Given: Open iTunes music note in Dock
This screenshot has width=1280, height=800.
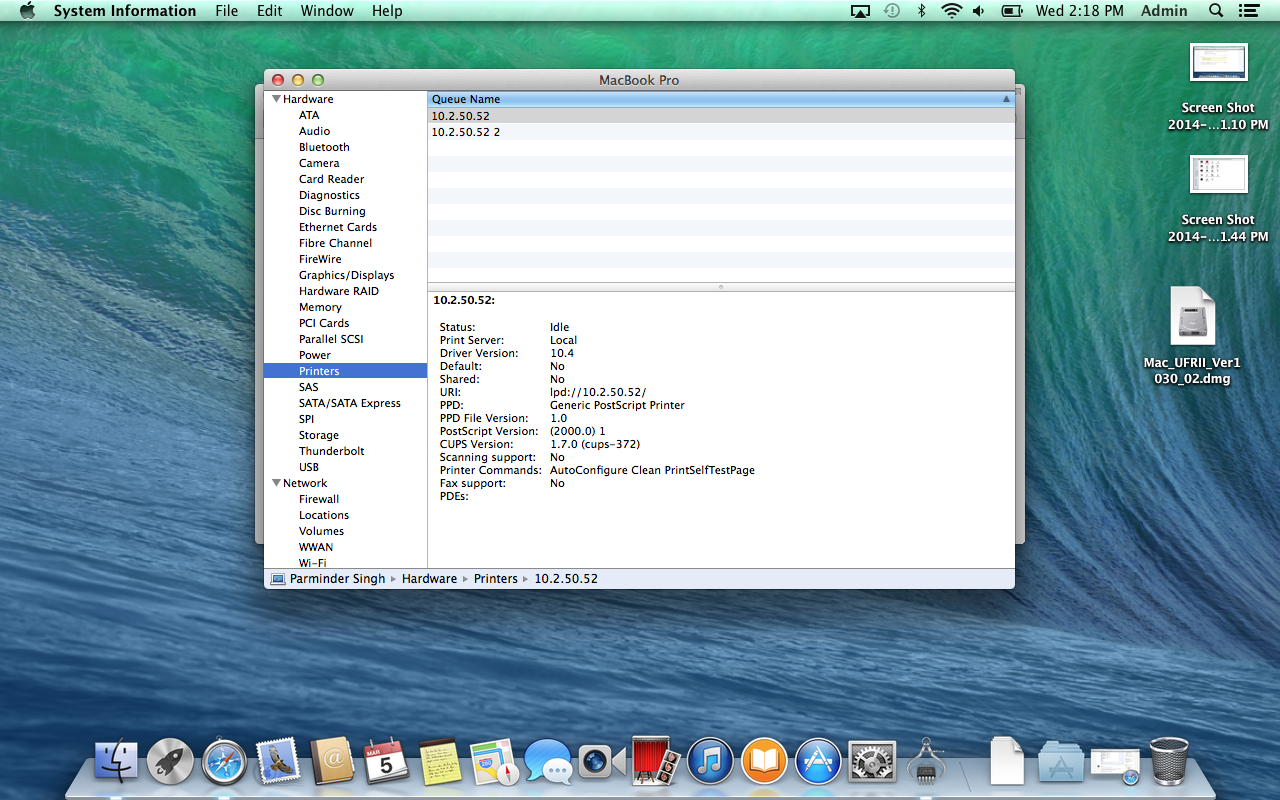Looking at the screenshot, I should pos(710,762).
